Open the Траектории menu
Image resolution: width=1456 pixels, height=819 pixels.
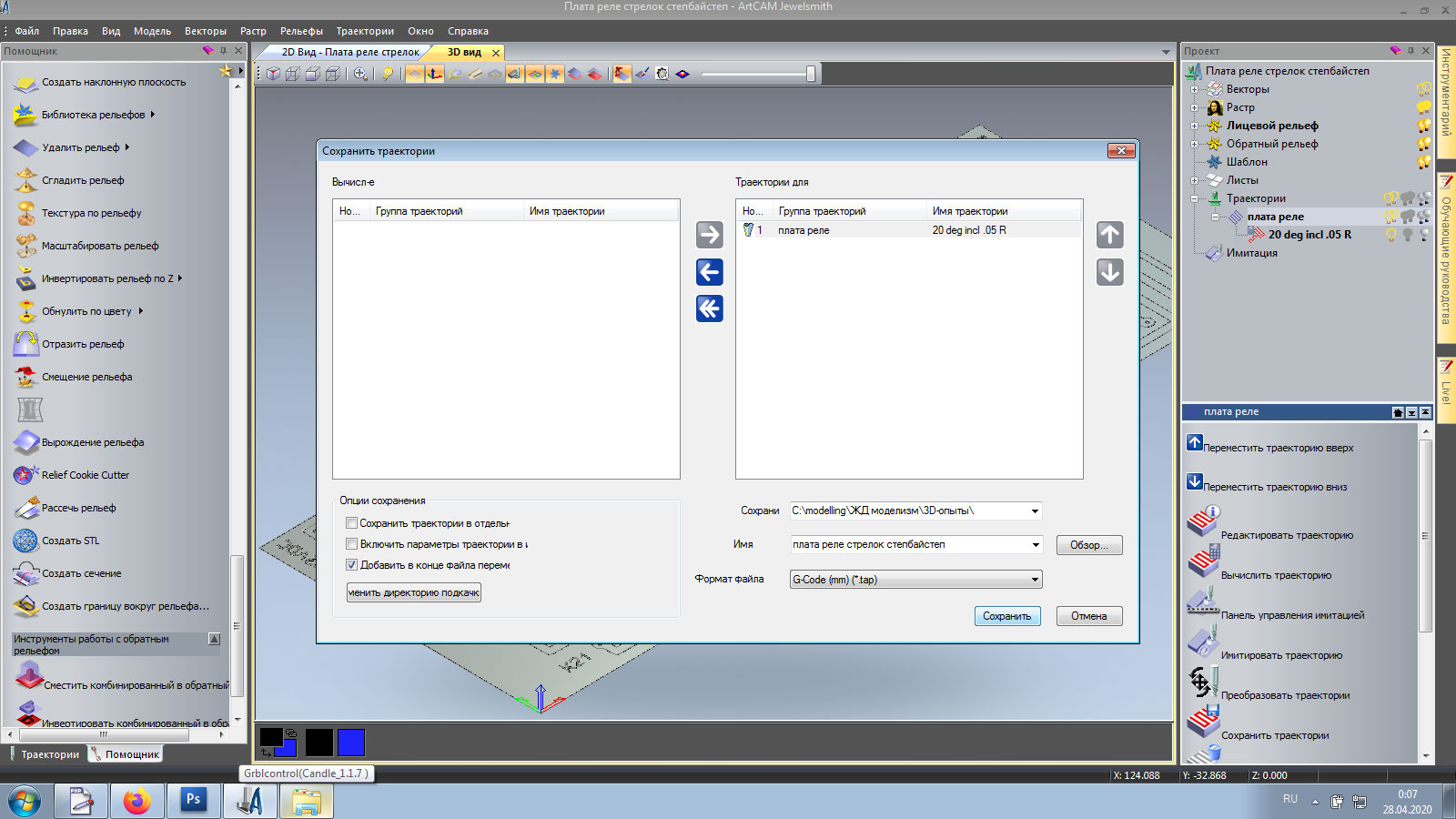(x=365, y=31)
